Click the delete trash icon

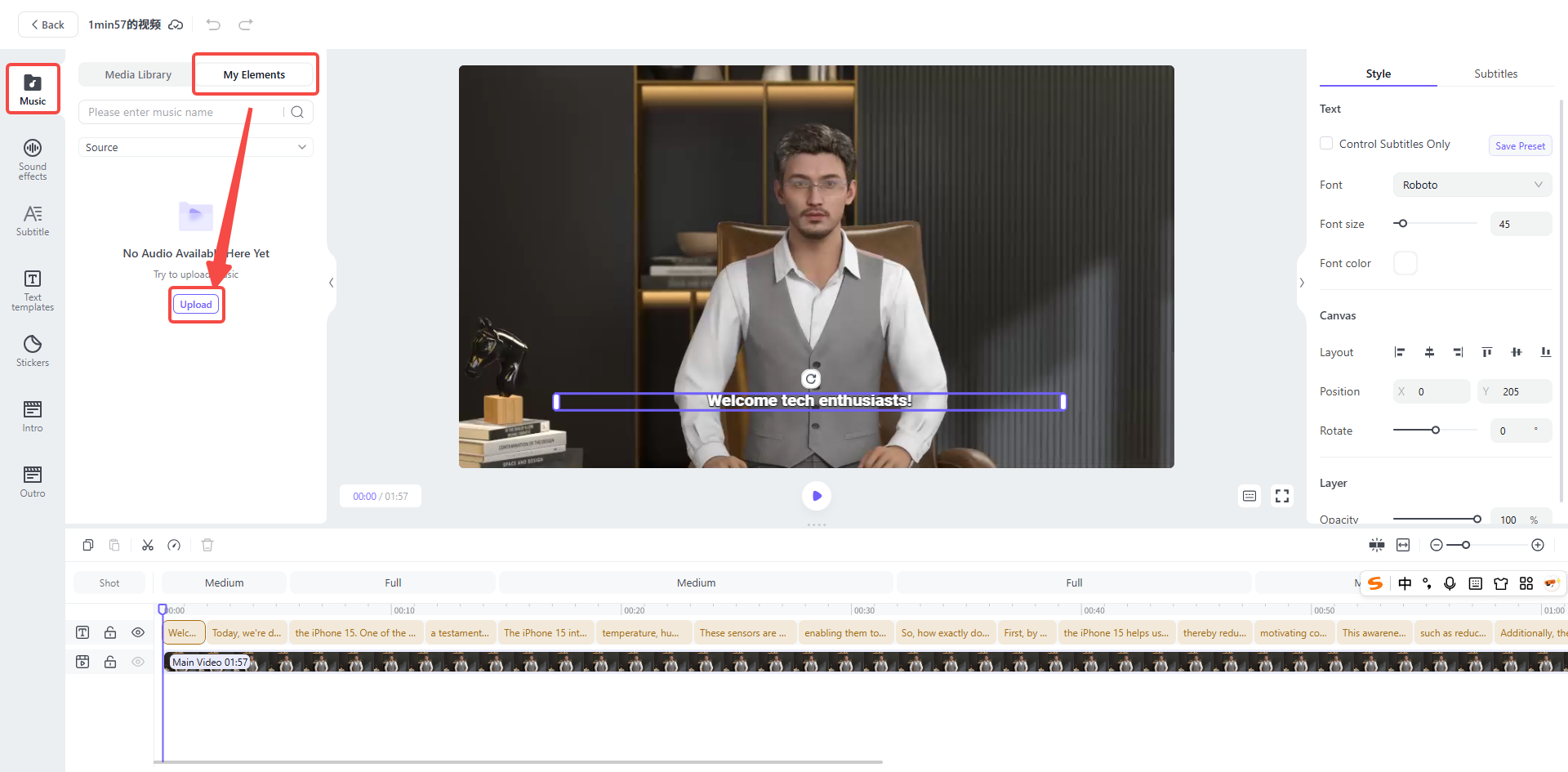207,545
